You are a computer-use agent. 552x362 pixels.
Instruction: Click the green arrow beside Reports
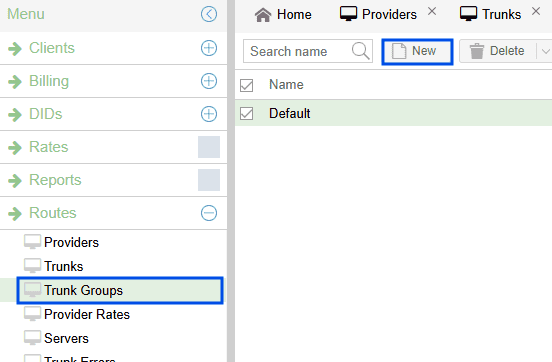[x=15, y=181]
